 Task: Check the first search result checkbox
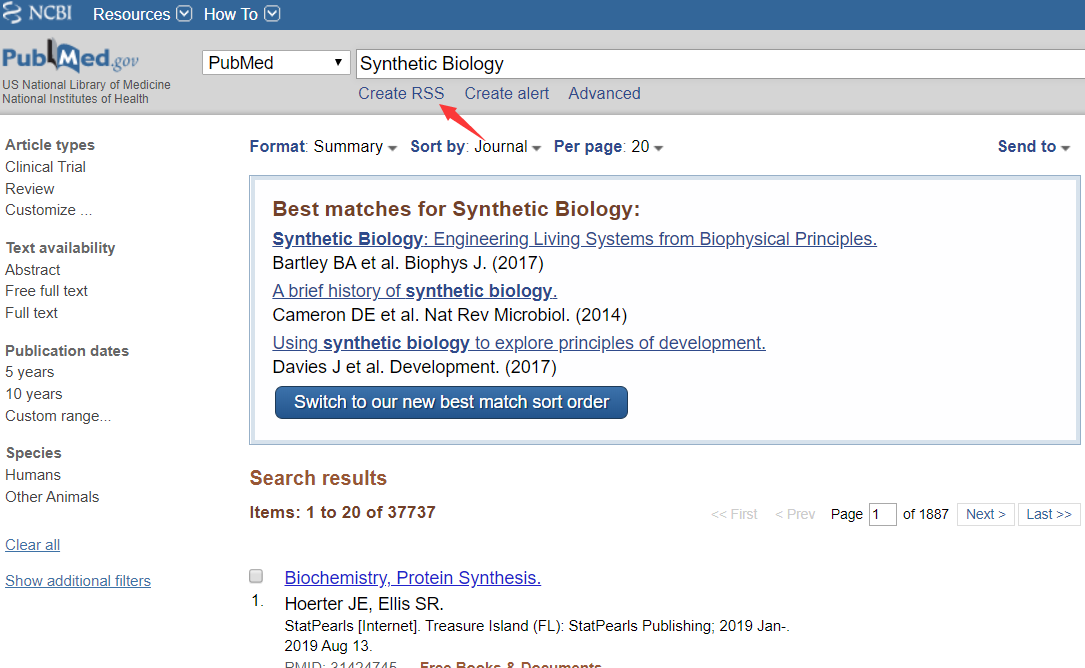point(256,576)
